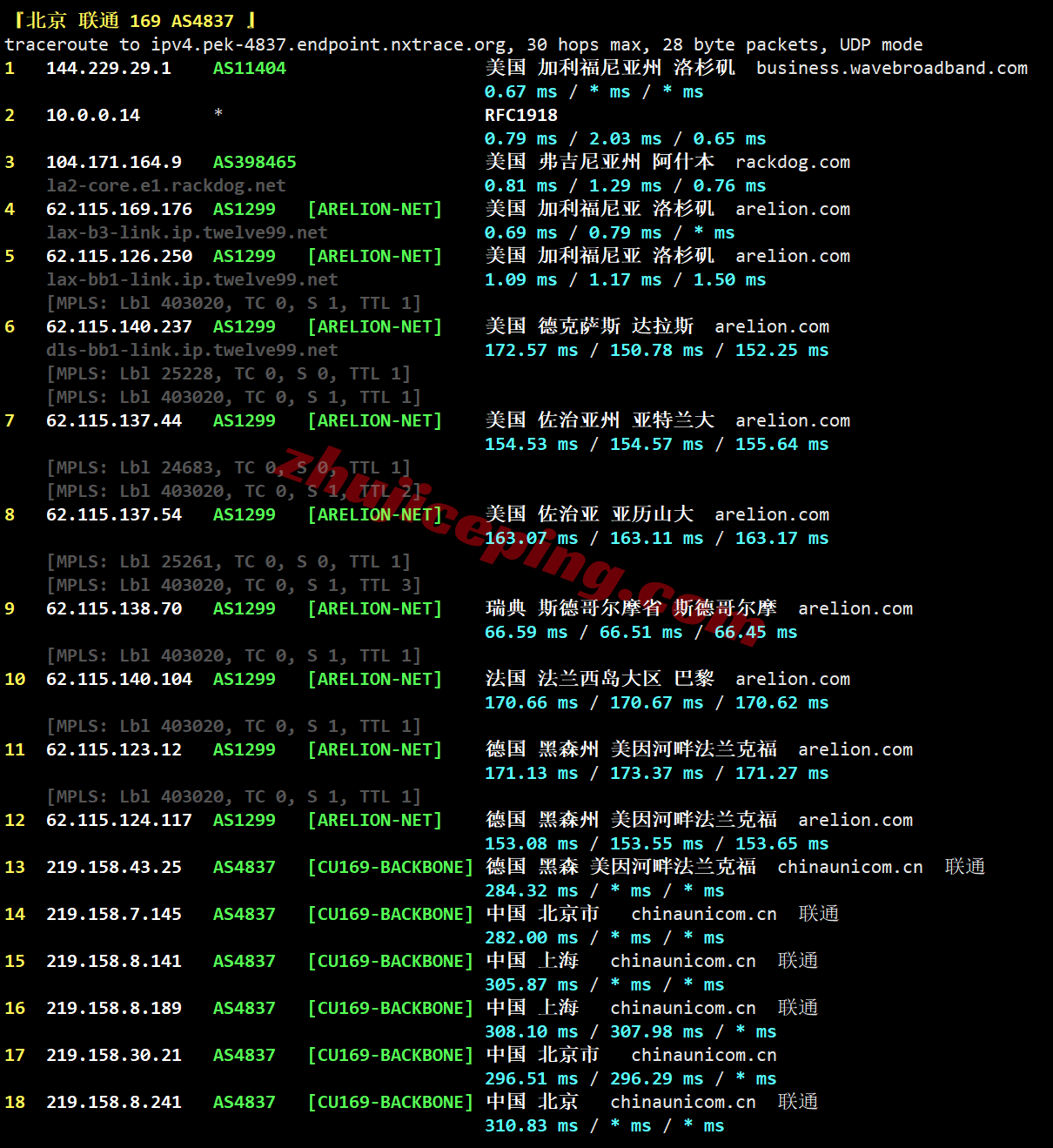Click business.wavebroadband.com domain text
1053x1148 pixels.
pyautogui.click(x=892, y=68)
